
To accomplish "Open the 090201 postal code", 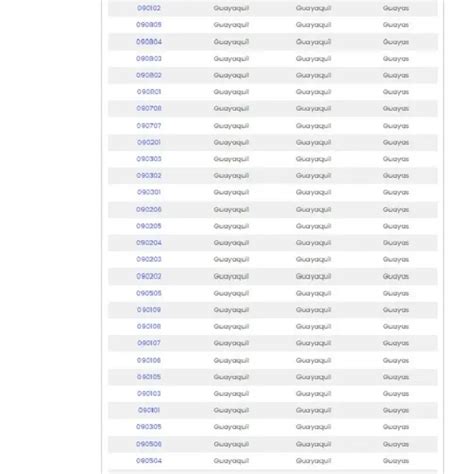I will point(149,142).
